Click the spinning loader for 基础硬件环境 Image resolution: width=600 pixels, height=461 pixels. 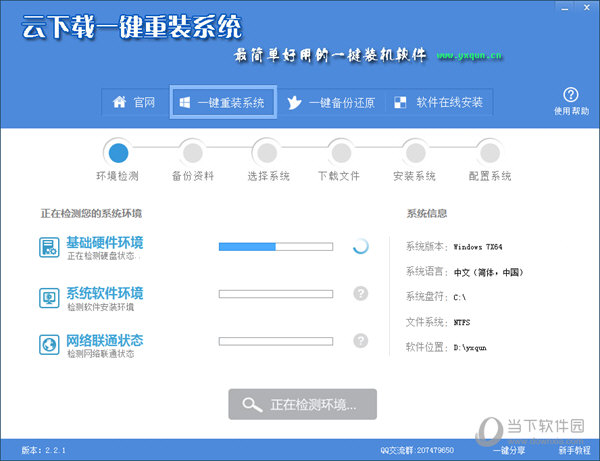point(360,246)
